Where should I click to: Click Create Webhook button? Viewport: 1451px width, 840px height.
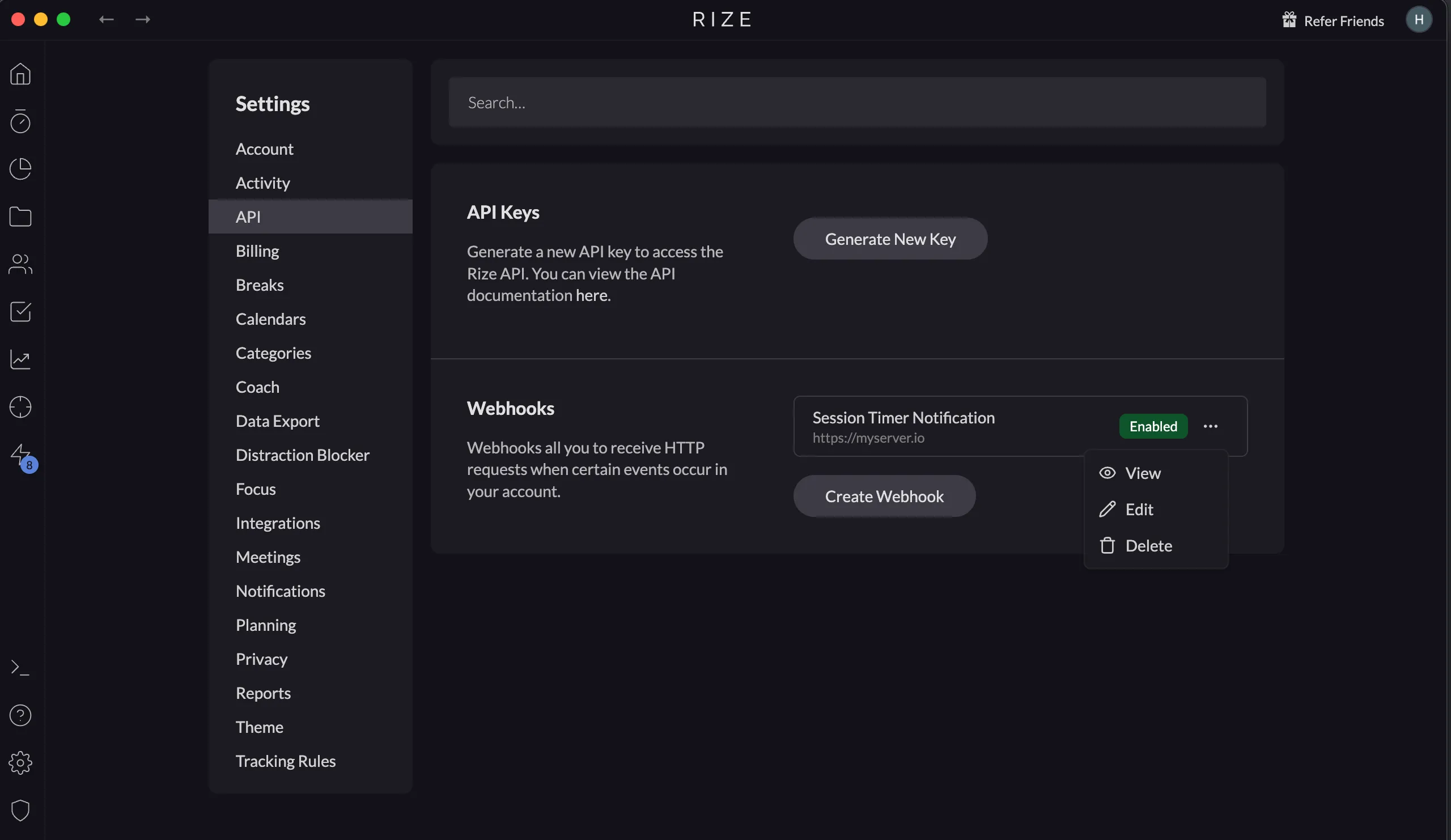[884, 496]
